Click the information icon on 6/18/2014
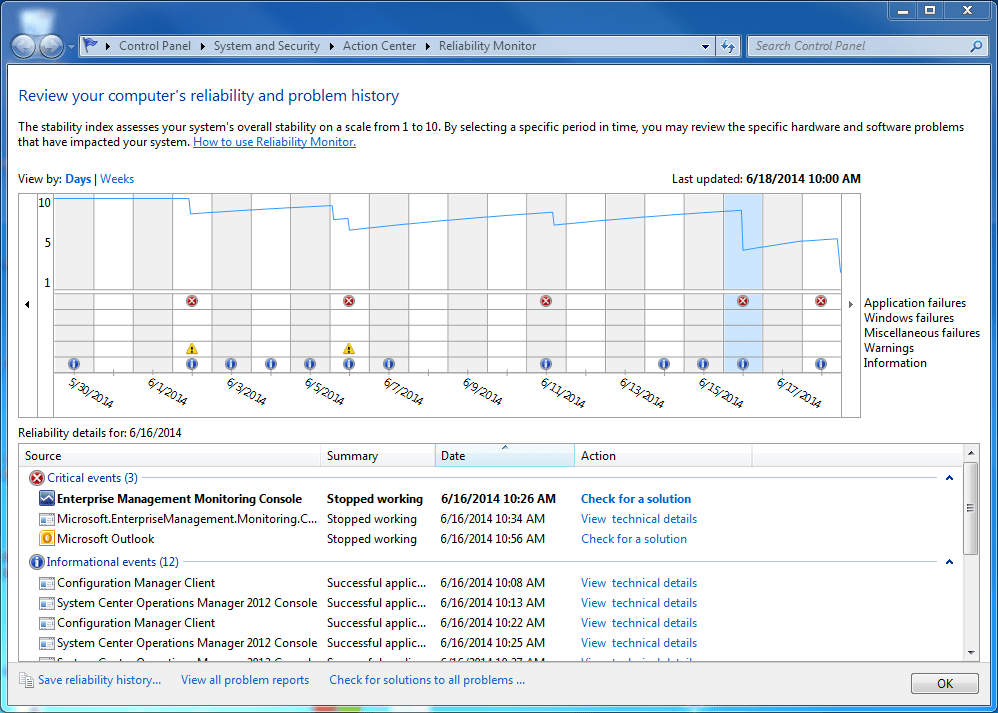The width and height of the screenshot is (998, 713). coord(820,364)
